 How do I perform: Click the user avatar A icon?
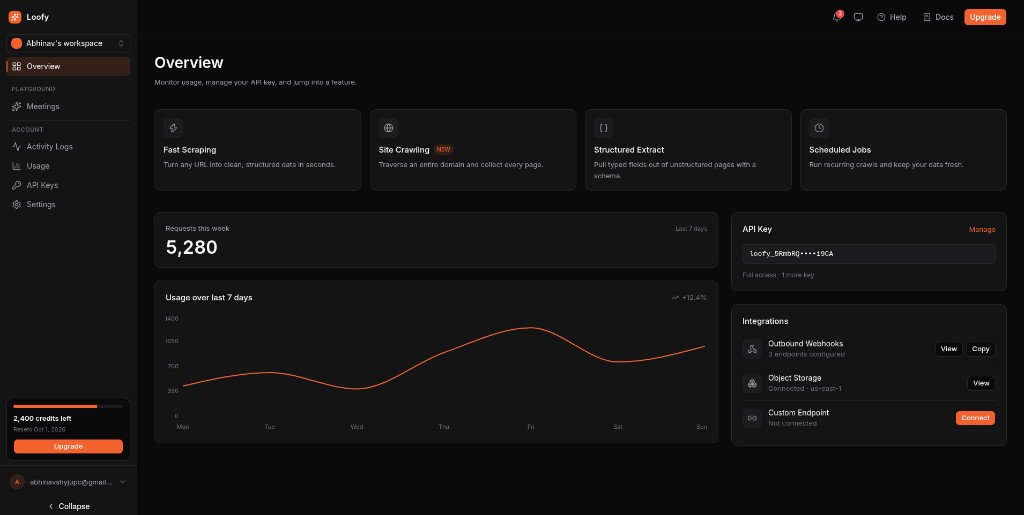pos(17,482)
